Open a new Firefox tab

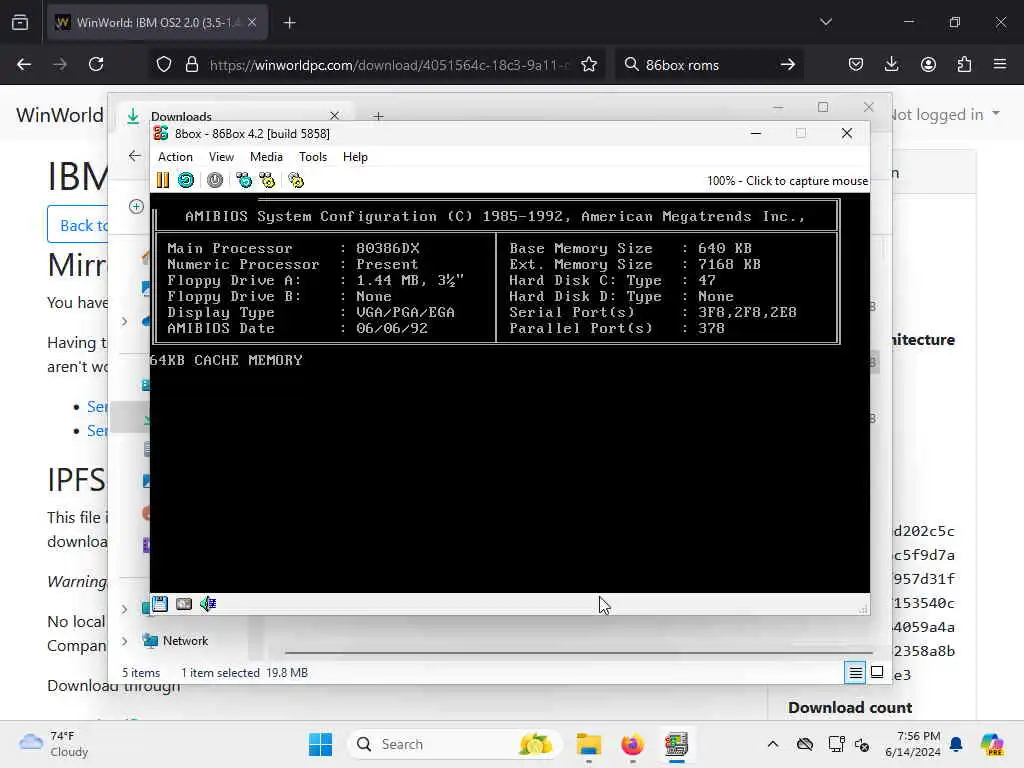point(289,23)
